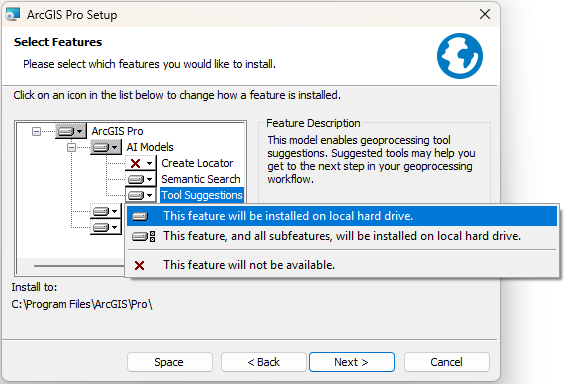Open the AI Models feature install dropdown
Viewport: 566px width, 384px height.
click(106, 147)
